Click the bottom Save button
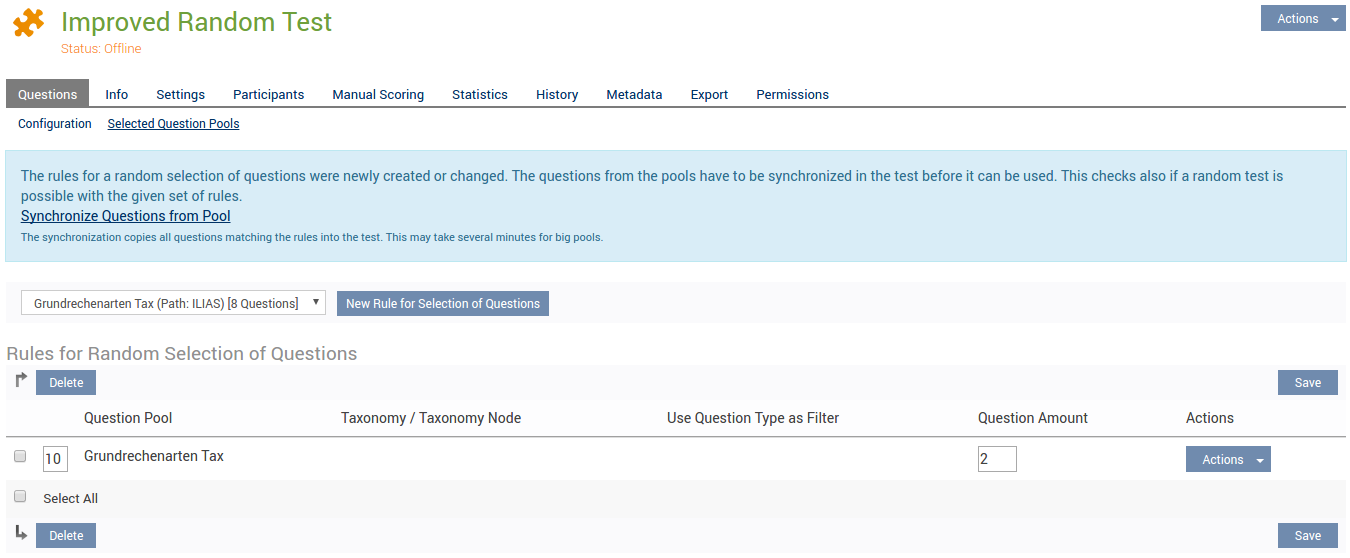 pos(1307,536)
